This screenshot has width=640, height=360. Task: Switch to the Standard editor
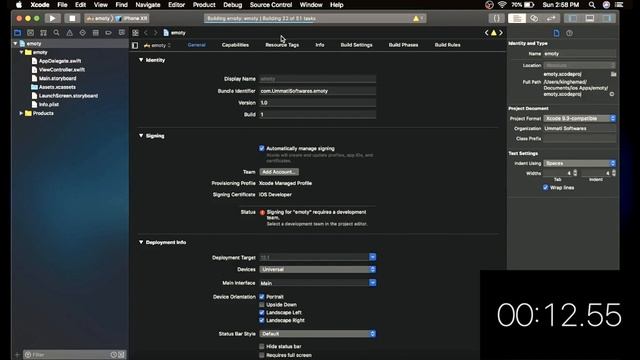coord(517,18)
